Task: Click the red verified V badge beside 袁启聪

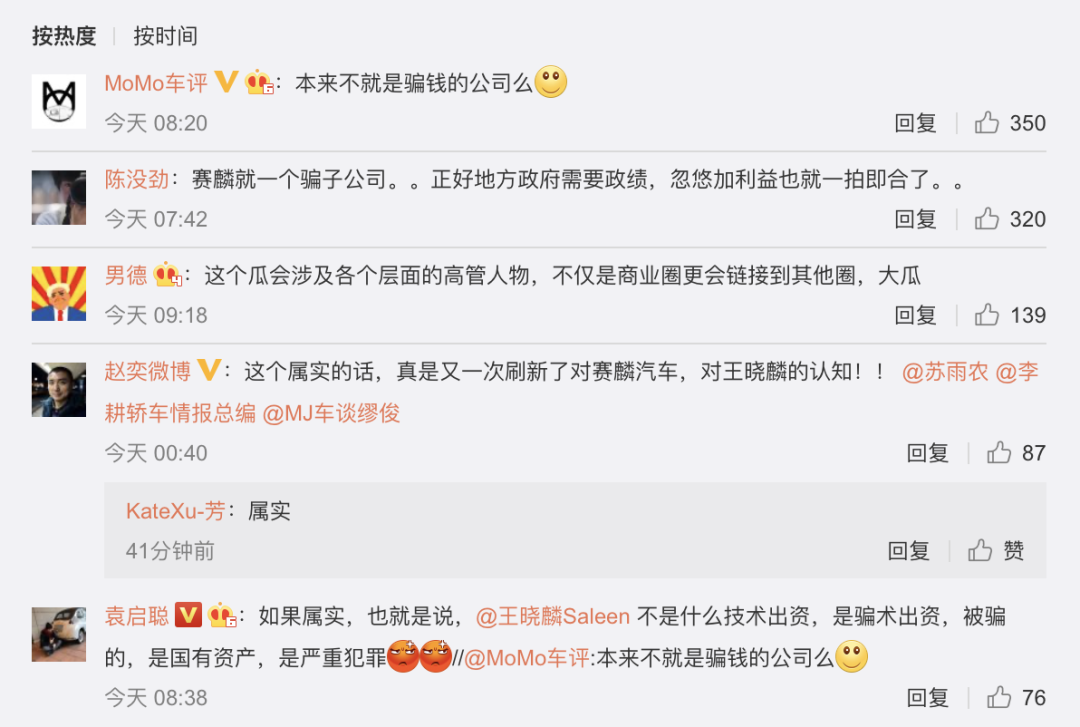Action: (188, 615)
